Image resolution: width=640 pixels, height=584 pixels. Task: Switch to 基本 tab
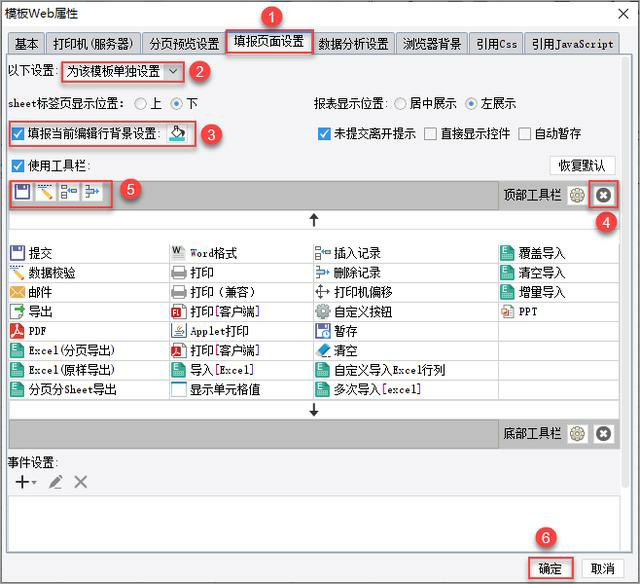coord(27,43)
